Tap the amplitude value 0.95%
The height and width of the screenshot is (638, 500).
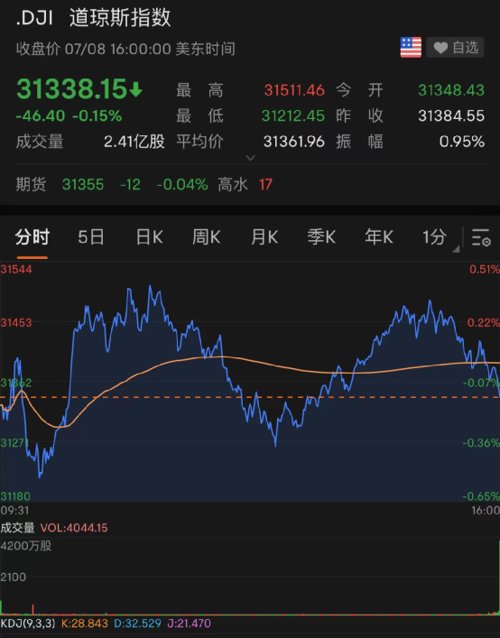coord(462,142)
